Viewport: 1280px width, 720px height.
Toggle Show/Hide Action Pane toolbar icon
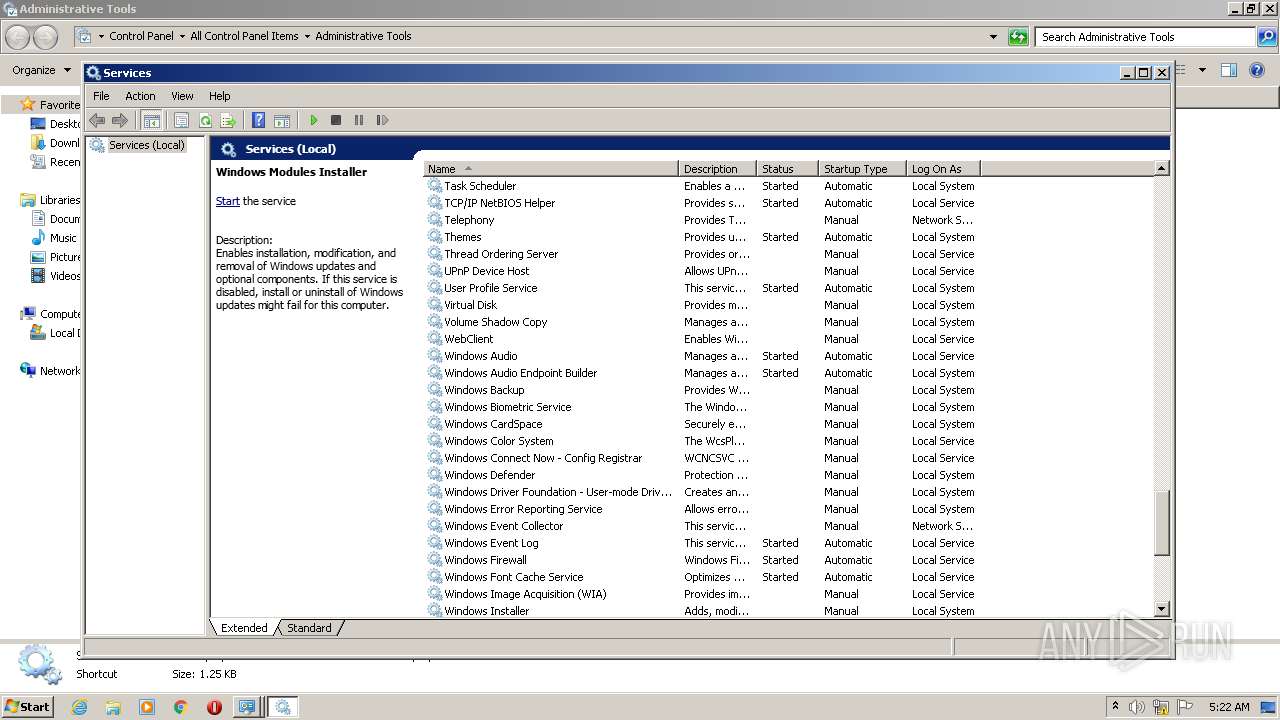282,120
